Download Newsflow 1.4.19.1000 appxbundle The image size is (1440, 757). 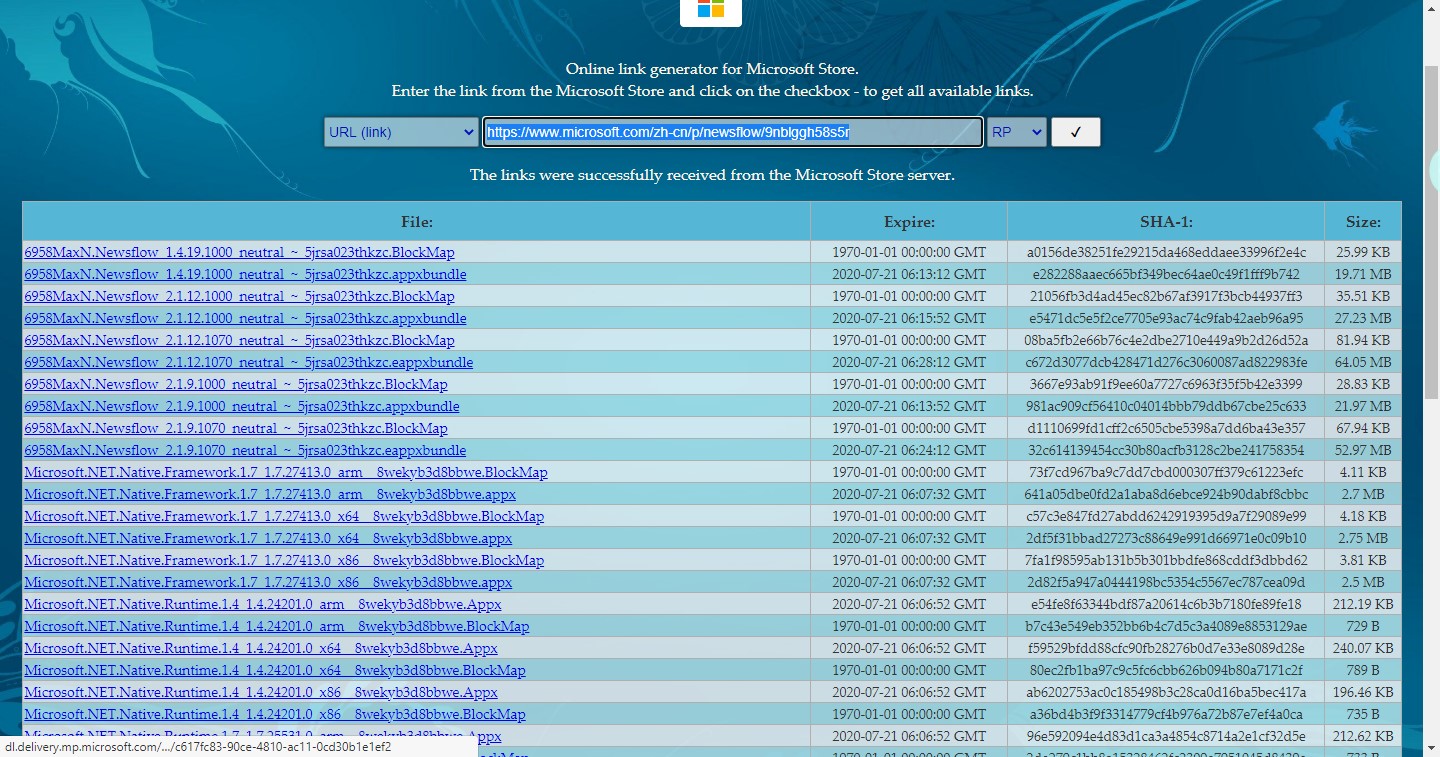pyautogui.click(x=245, y=274)
